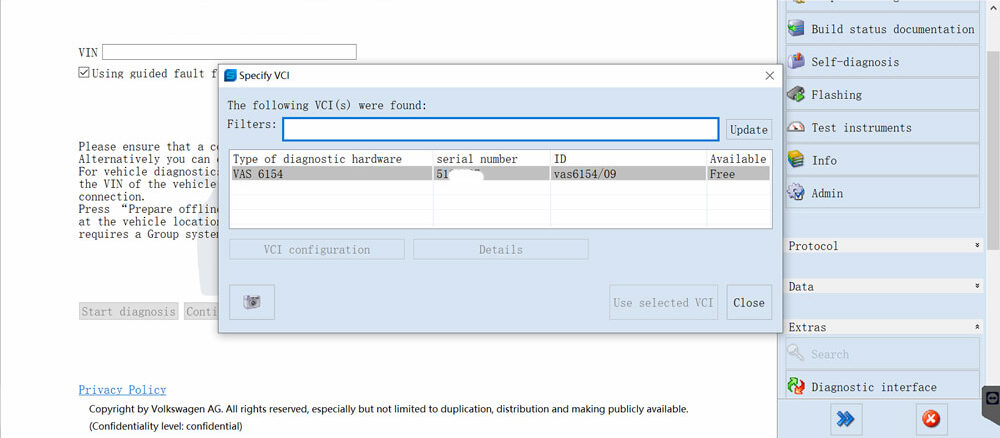Expand the Data section

point(884,286)
